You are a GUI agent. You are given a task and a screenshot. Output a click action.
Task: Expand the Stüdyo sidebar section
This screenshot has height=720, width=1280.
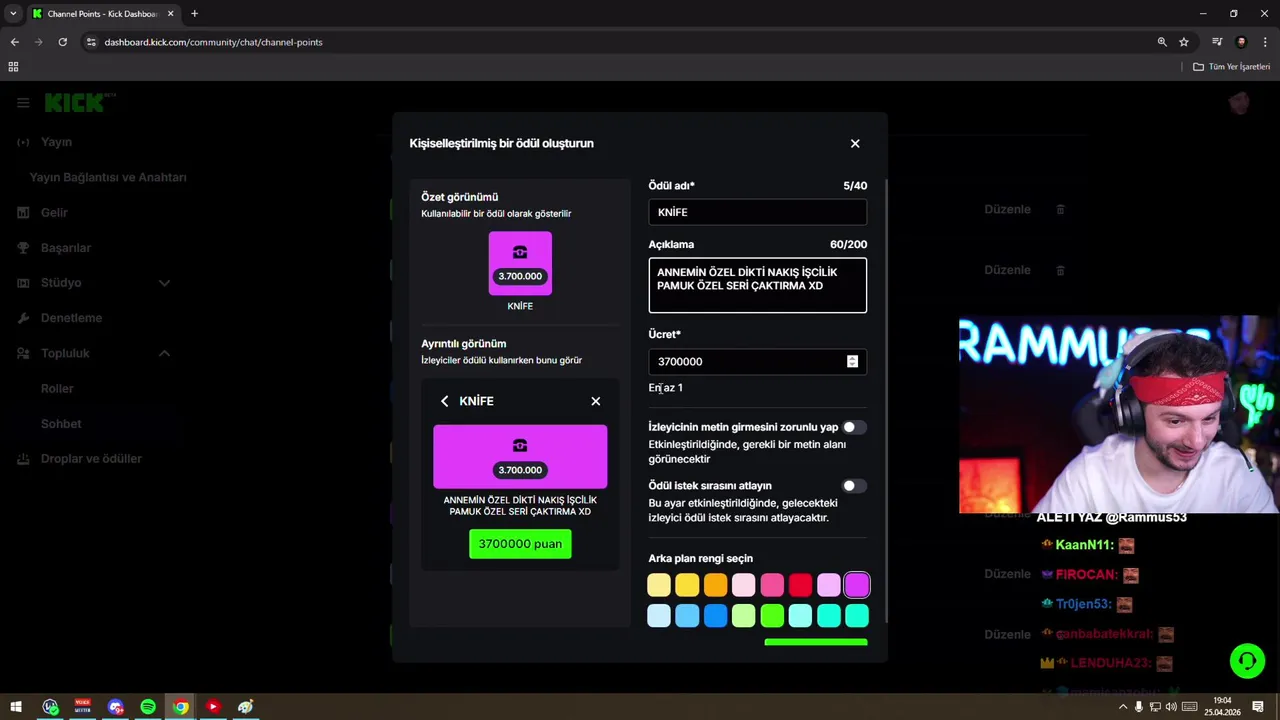coord(164,283)
